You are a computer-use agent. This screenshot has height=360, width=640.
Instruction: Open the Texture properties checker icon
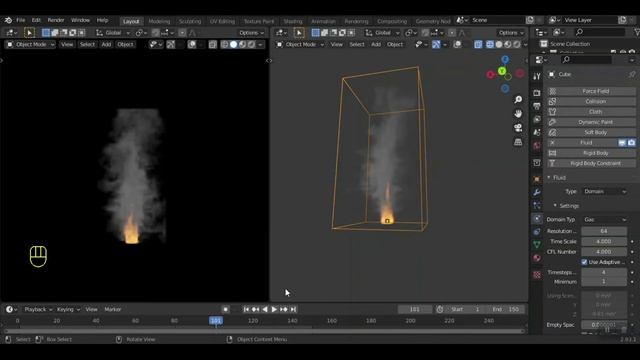[x=537, y=274]
